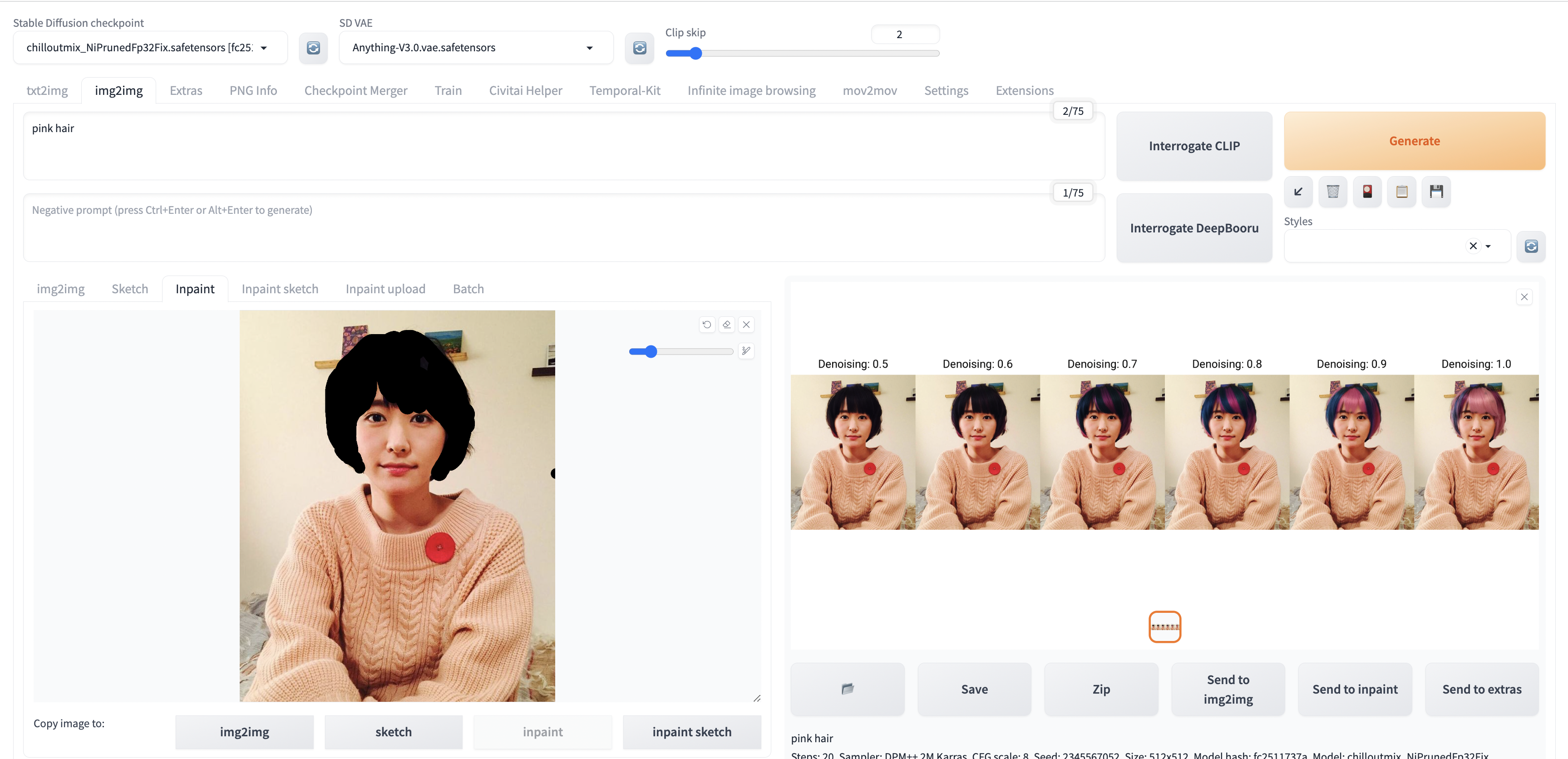Adjust the inpaint canvas slider beside the brush icon
Screen dimensions: 1568x759
point(680,351)
